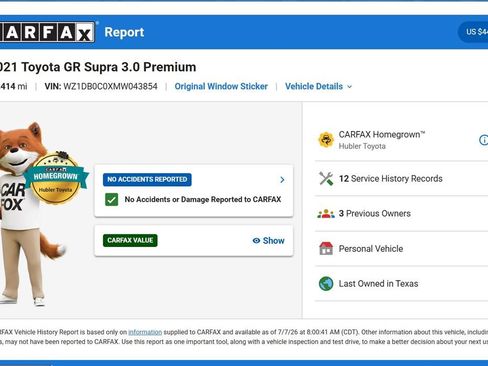Open 3 Previous Owners row
Viewport: 488px width, 366px height.
click(x=401, y=214)
